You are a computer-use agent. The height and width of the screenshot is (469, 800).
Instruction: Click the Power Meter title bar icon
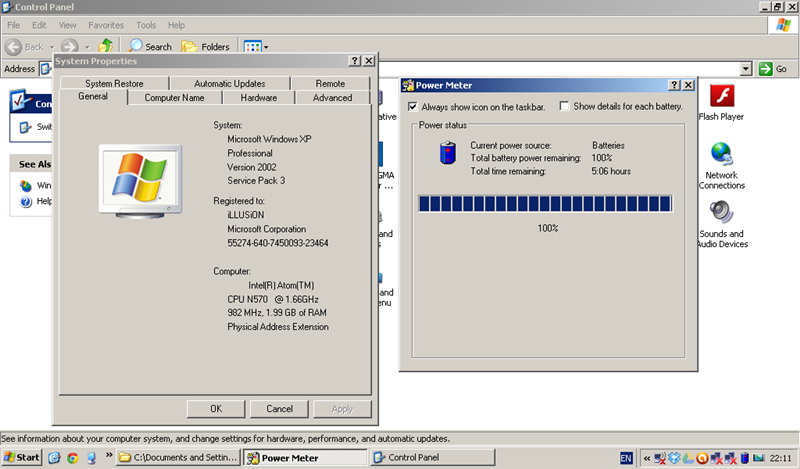(408, 85)
